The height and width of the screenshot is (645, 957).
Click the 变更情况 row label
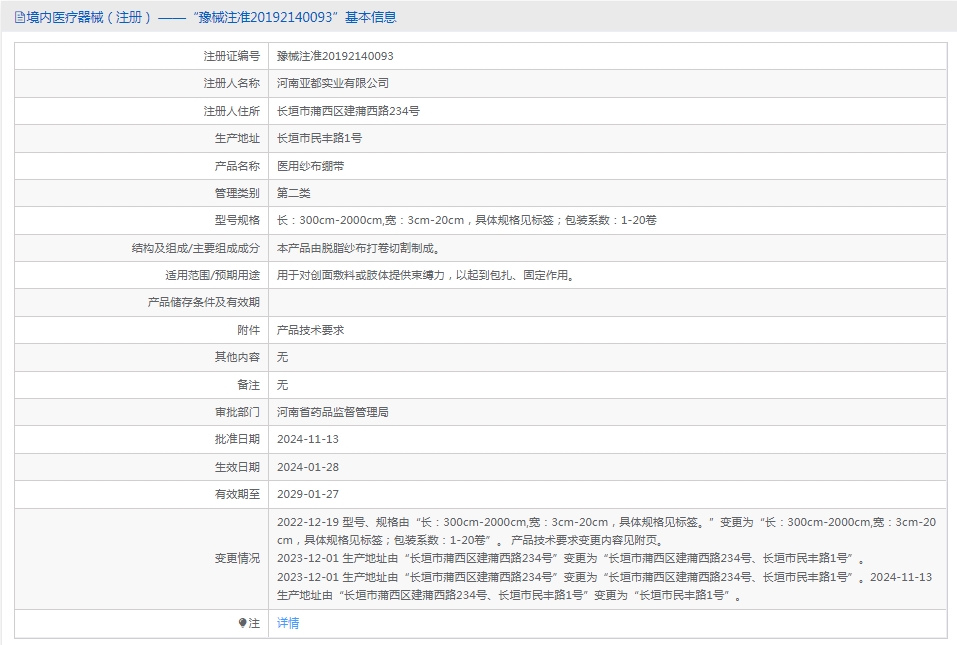(x=237, y=558)
